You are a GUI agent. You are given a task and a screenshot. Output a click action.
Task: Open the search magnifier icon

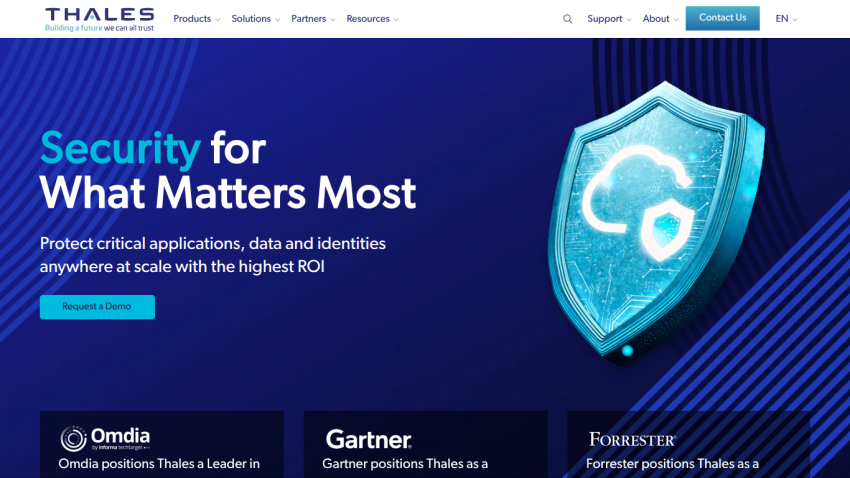[x=568, y=19]
